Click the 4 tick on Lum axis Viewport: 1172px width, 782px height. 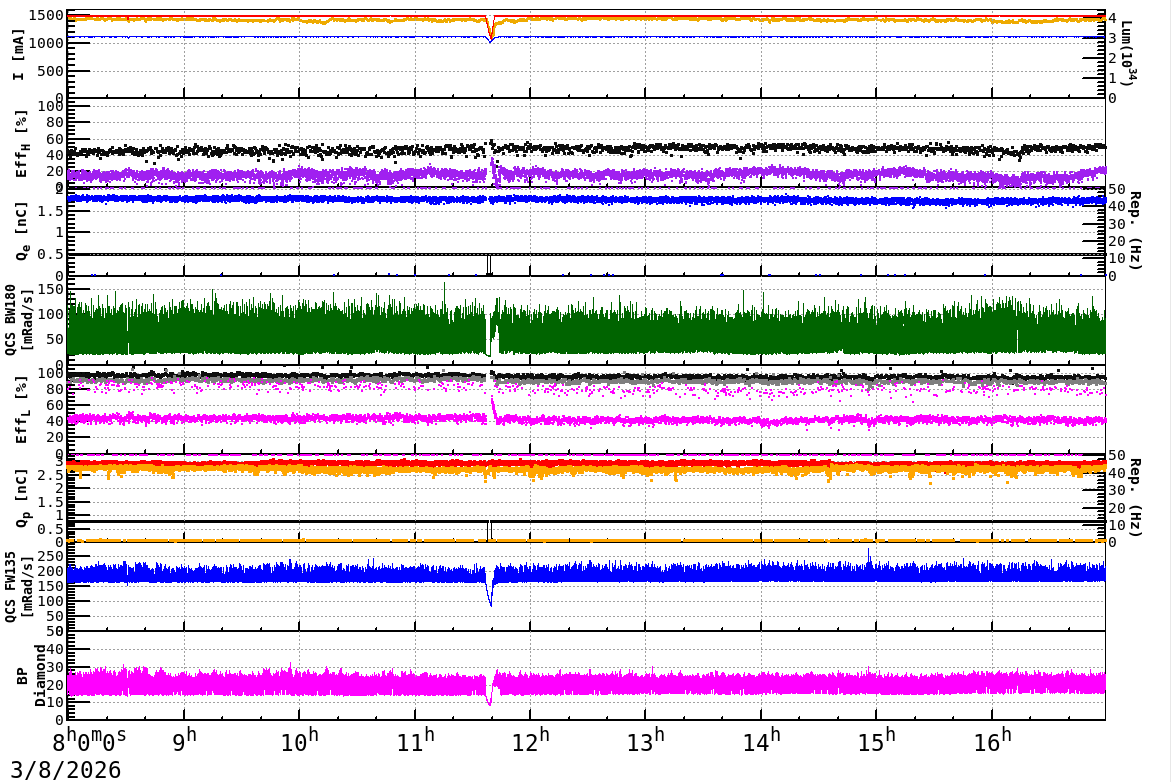point(1112,18)
